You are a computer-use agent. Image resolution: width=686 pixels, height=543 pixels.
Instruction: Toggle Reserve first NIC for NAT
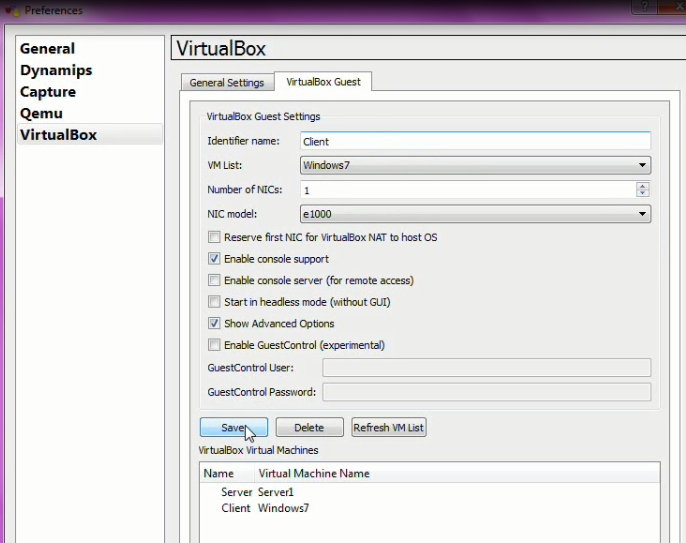pyautogui.click(x=214, y=237)
